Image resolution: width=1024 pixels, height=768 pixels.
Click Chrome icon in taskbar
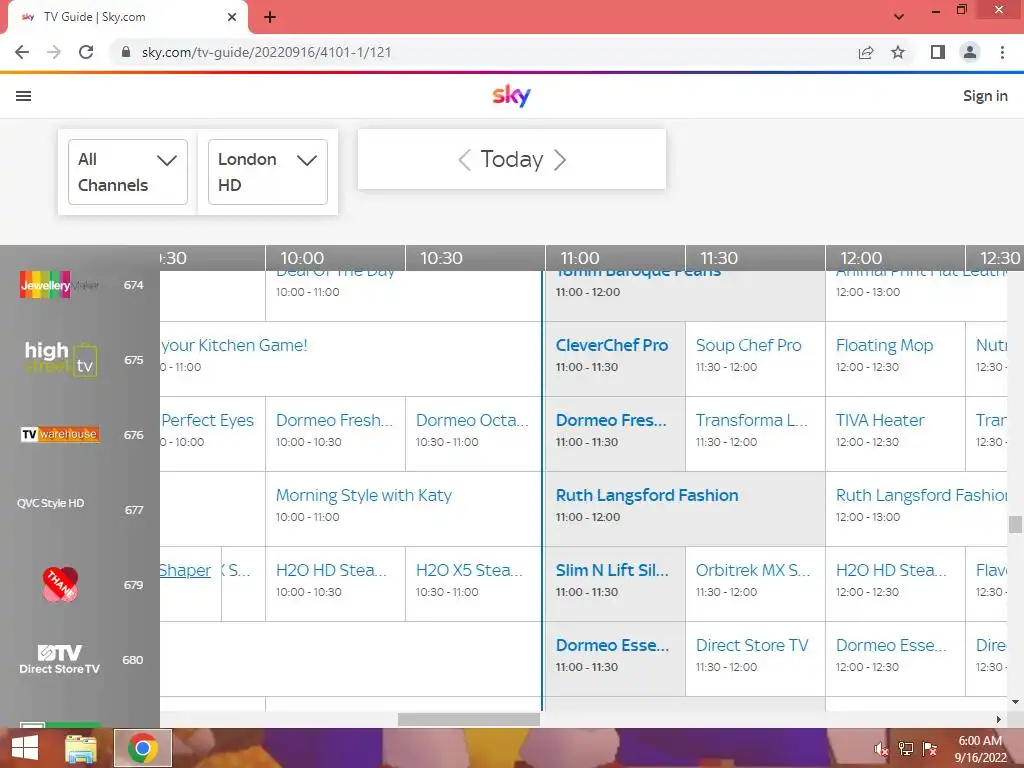coord(142,748)
